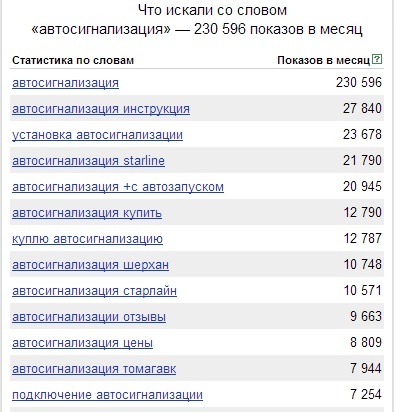Click the help icon beside Показов в месяц

377,60
